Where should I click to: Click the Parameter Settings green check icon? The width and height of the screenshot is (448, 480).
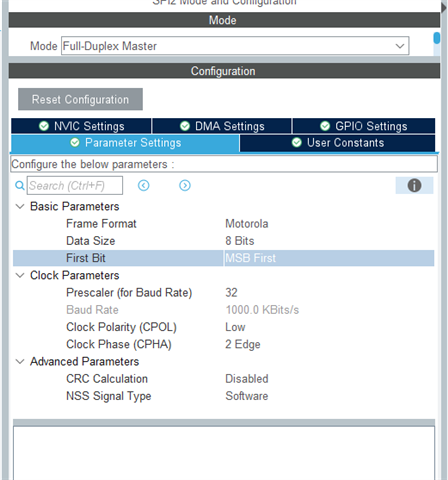pos(75,143)
